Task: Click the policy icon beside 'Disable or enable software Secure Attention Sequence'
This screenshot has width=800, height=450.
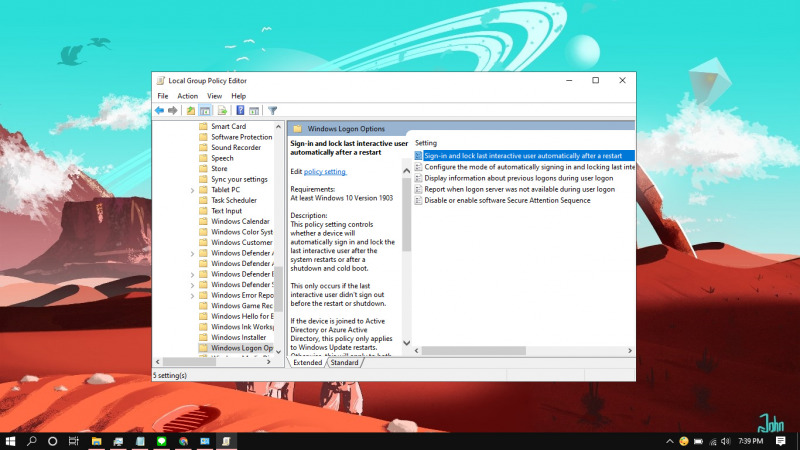Action: click(x=418, y=201)
